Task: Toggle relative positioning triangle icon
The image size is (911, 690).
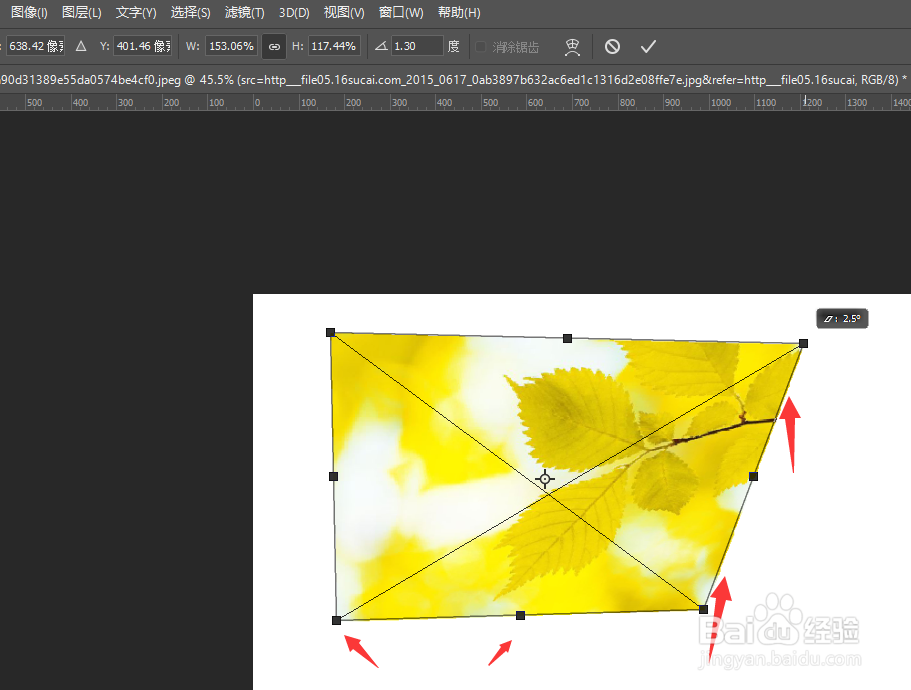Action: coord(81,46)
